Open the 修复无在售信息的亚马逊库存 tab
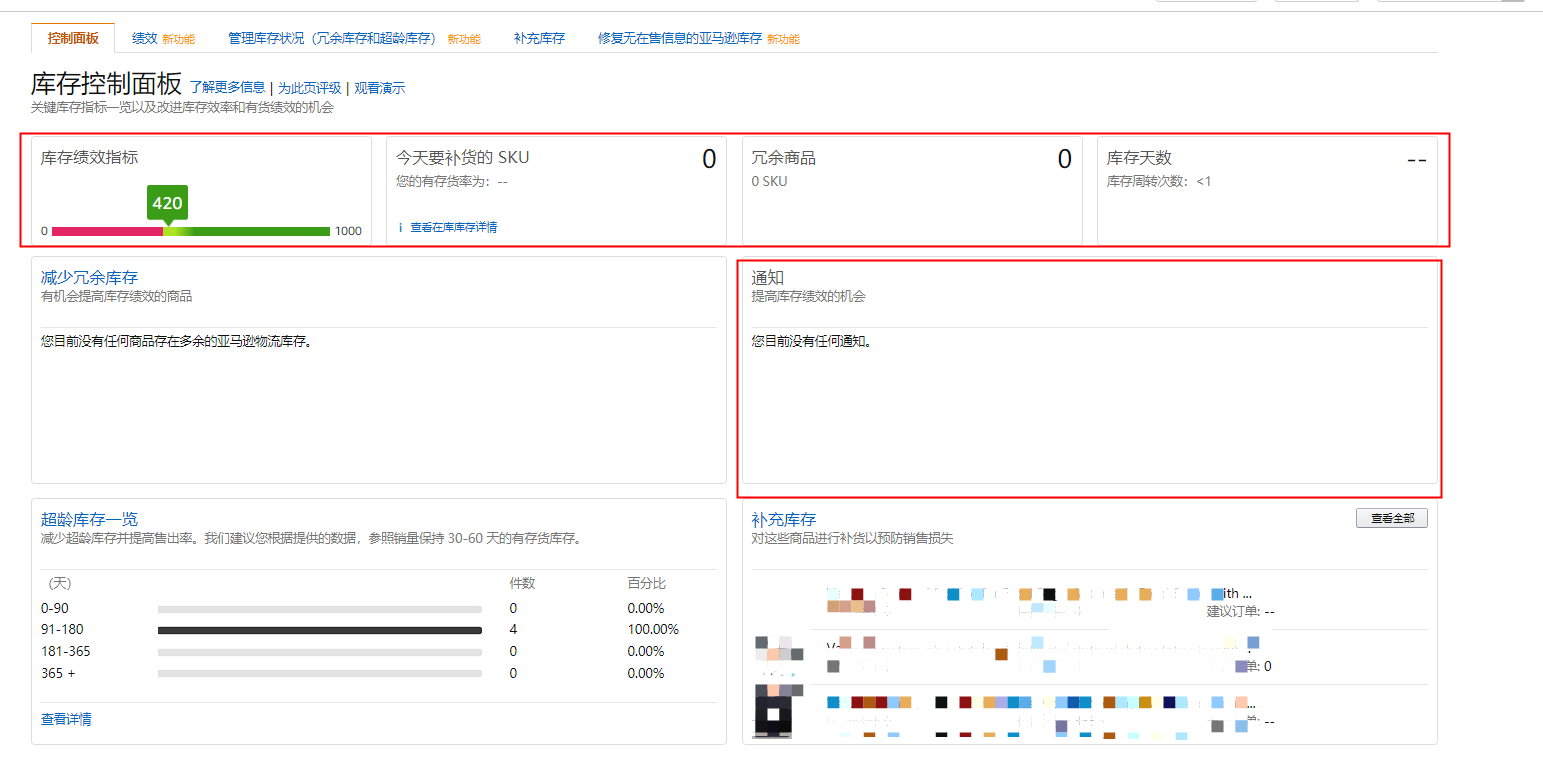The image size is (1543, 770). (680, 38)
